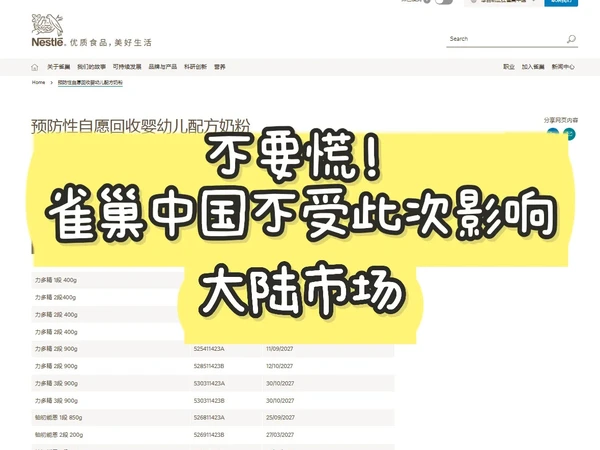The height and width of the screenshot is (450, 600).
Task: Click the Nestlé bird nest logo
Action: [47, 30]
